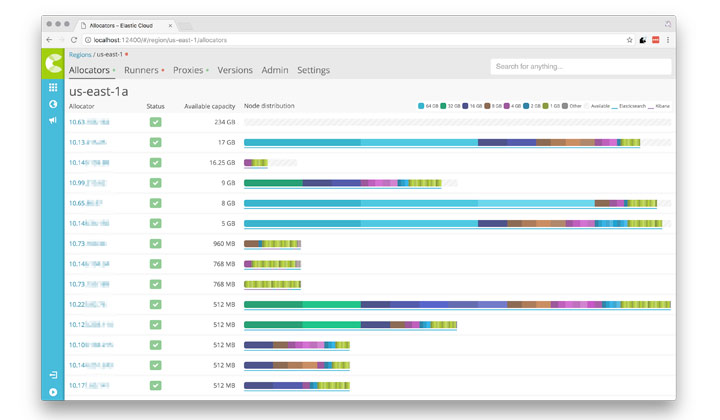Screen dimensions: 720x420
Task: Click the Available capacity column header
Action: click(x=209, y=106)
